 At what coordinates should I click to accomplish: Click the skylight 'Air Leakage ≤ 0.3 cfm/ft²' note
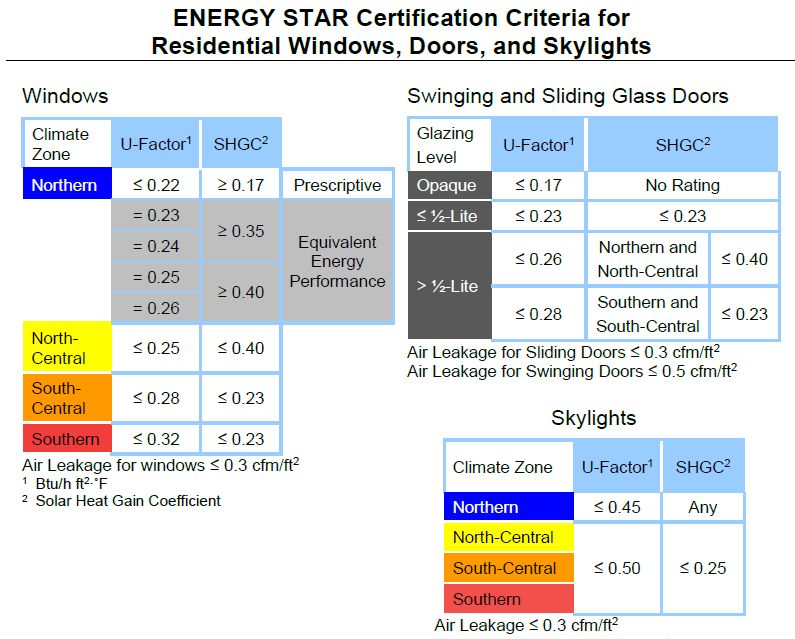tap(526, 625)
